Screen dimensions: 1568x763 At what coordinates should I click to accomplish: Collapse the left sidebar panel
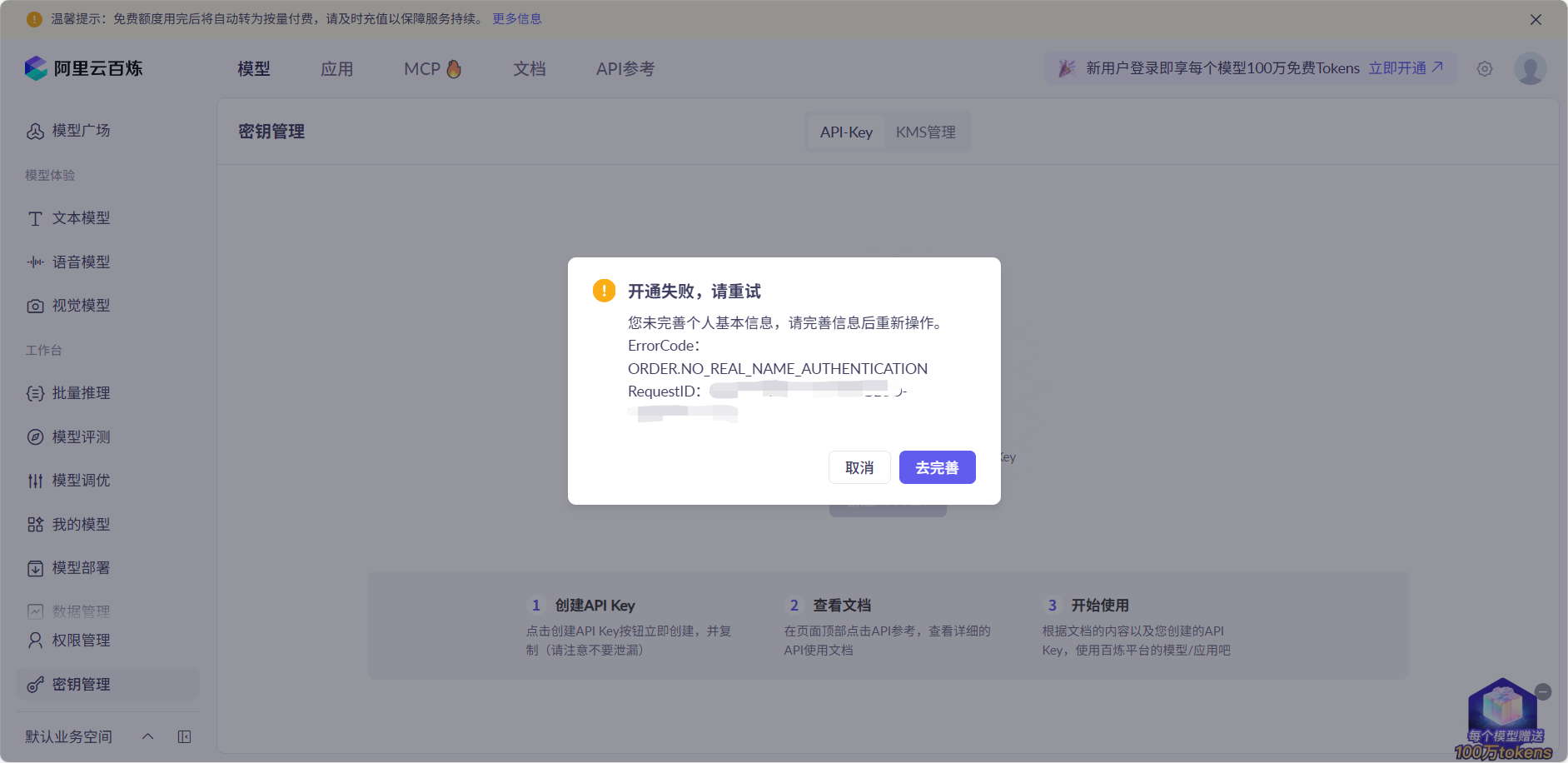[184, 736]
